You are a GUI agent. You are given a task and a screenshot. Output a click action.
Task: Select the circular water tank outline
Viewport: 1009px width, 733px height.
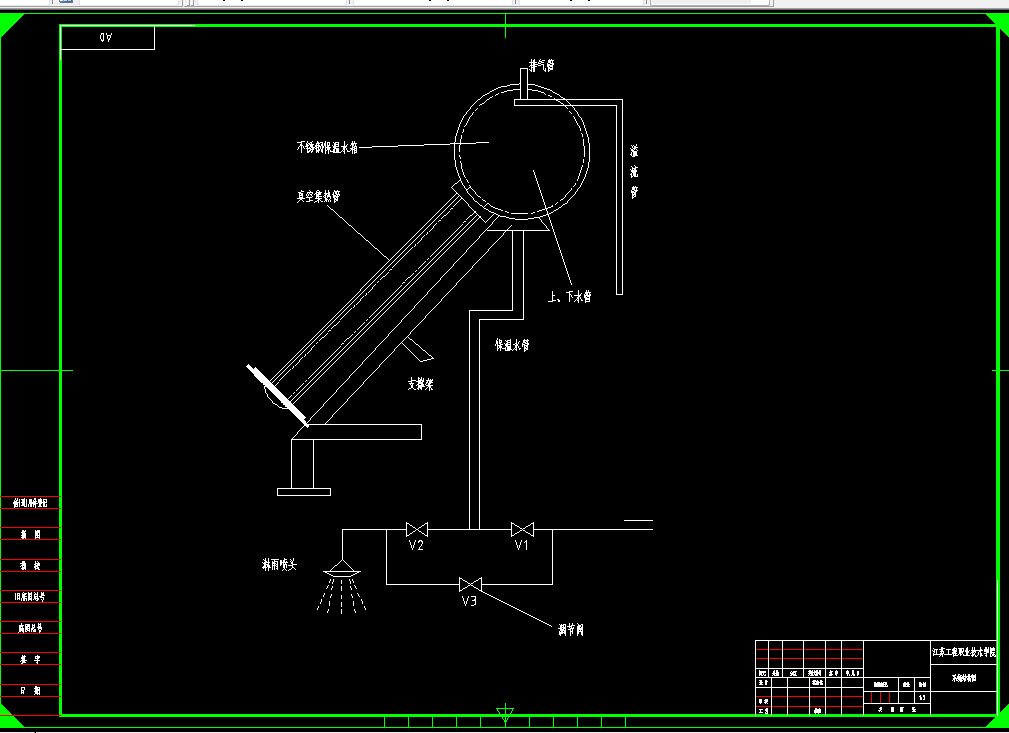pyautogui.click(x=522, y=151)
